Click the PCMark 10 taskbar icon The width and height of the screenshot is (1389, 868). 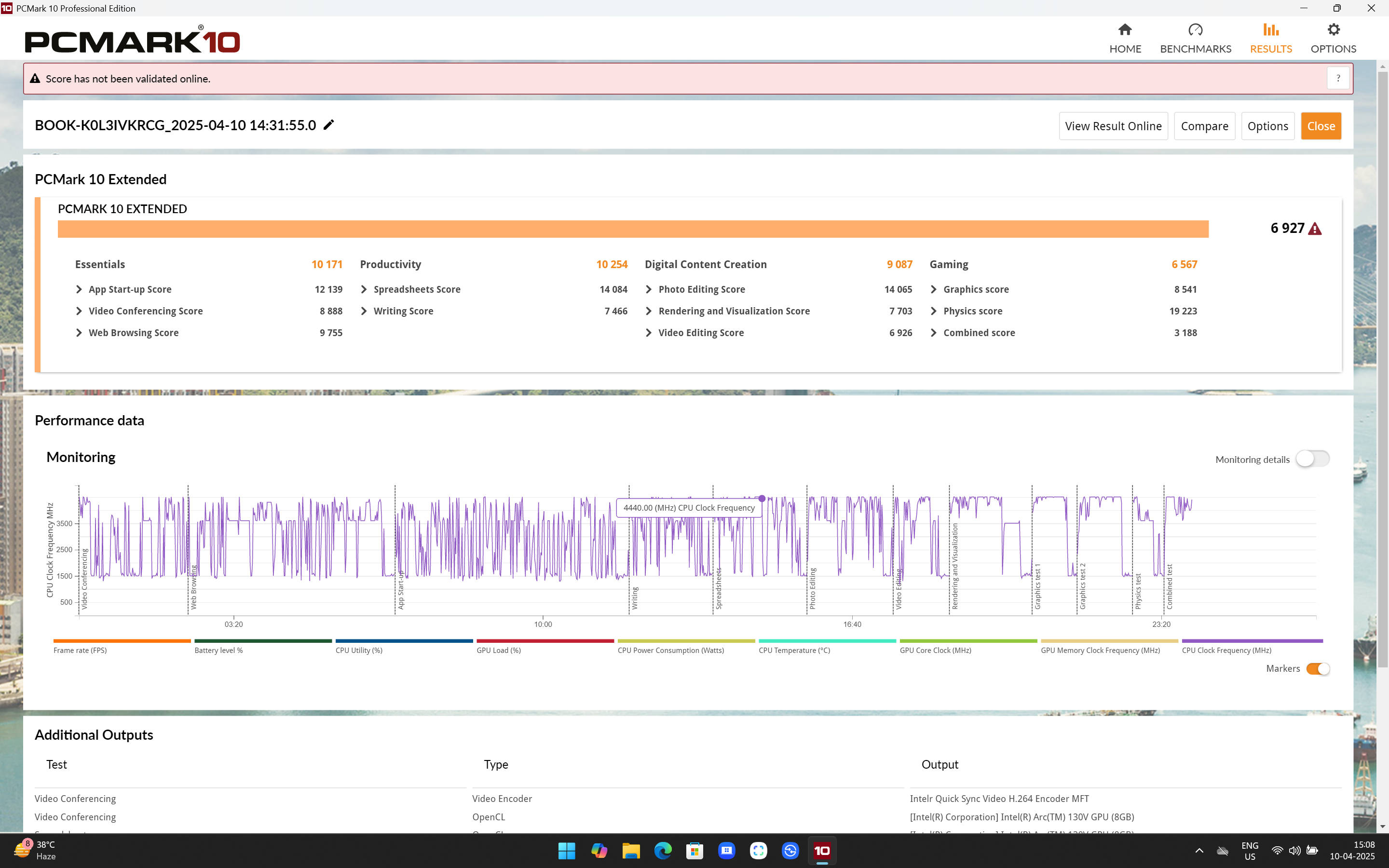coord(822,851)
